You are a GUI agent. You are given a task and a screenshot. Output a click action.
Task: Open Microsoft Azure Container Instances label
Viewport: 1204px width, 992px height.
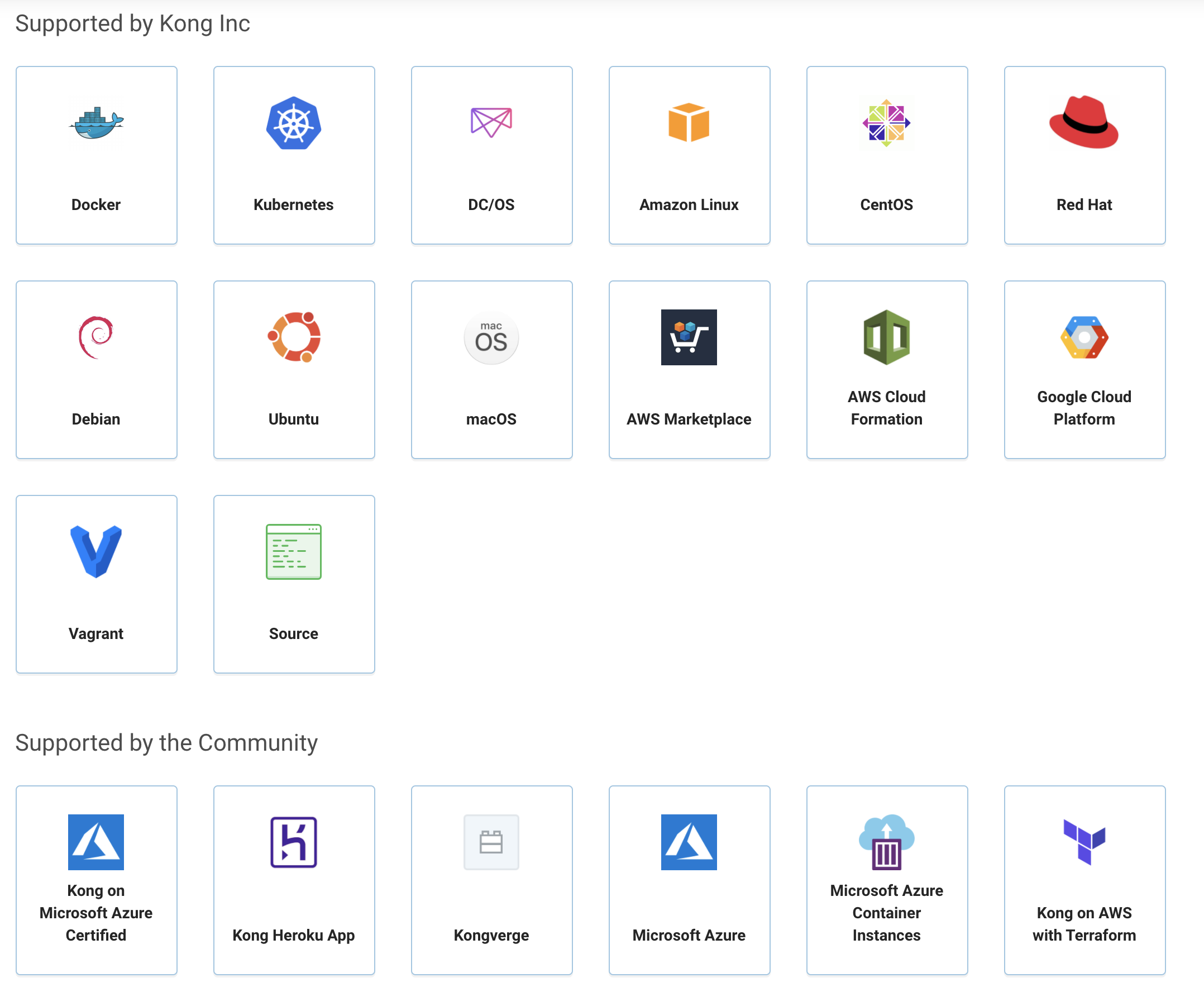pyautogui.click(x=886, y=913)
